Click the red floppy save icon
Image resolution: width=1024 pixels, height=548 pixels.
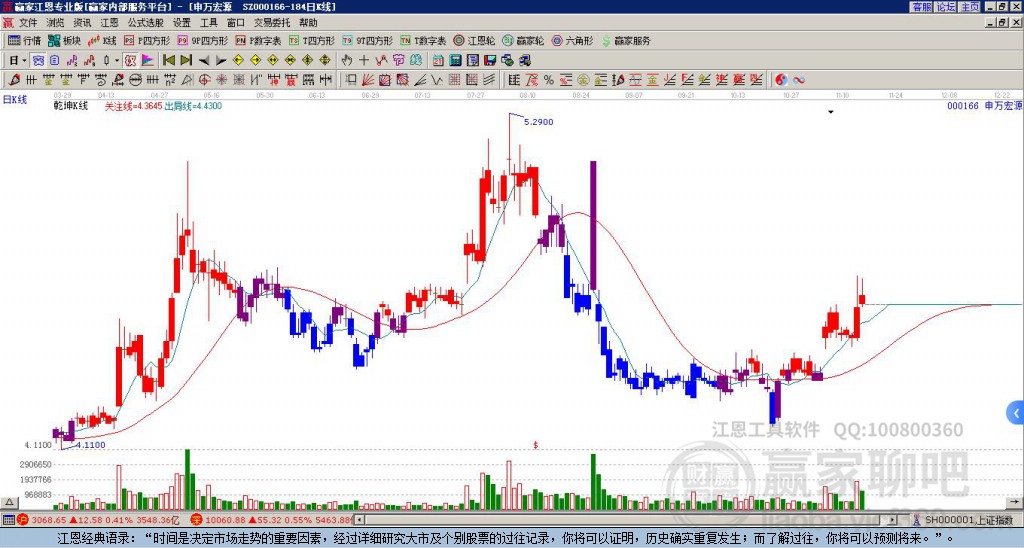[x=490, y=61]
